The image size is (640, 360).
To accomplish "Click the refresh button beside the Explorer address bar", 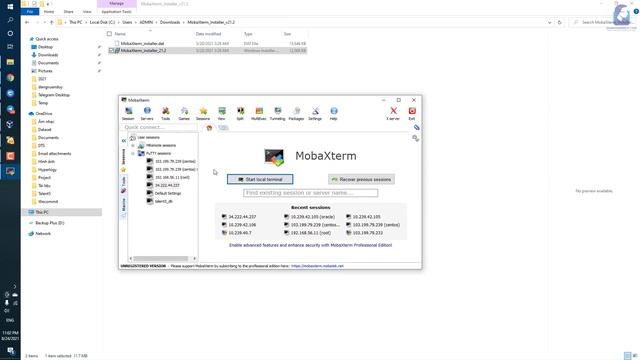I will (560, 22).
